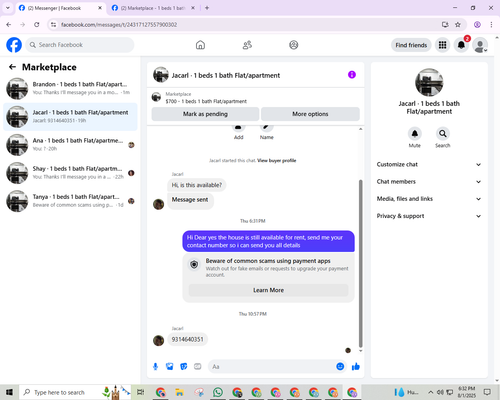The width and height of the screenshot is (500, 400).
Task: Choose a GIF icon in composer
Action: 198,367
